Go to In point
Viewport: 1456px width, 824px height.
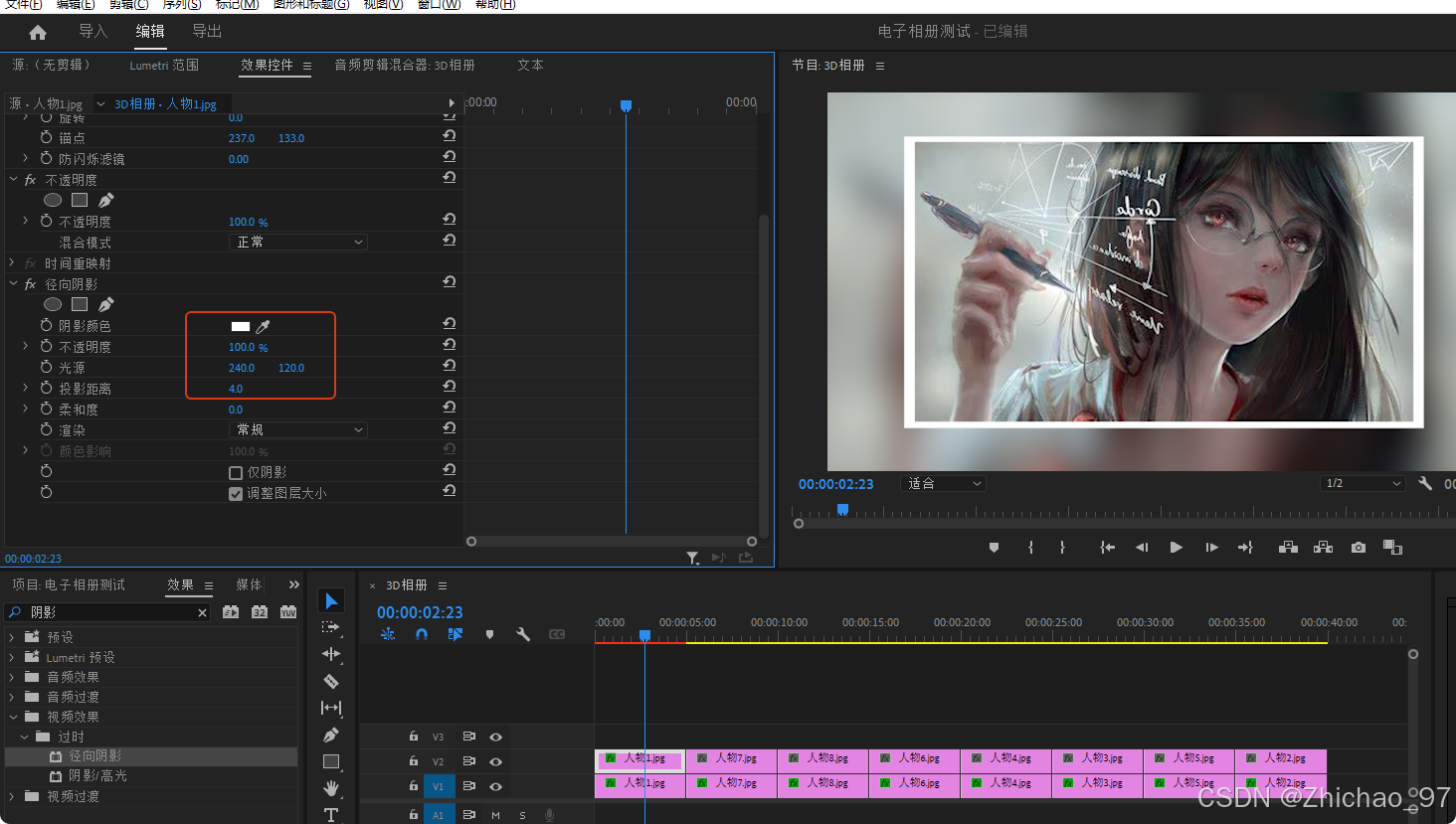[1107, 548]
